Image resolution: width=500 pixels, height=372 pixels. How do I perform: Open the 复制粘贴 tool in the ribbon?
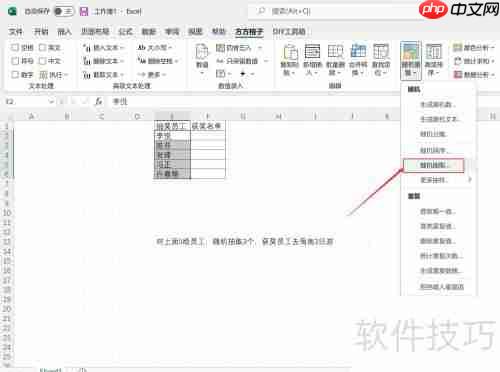coord(290,60)
